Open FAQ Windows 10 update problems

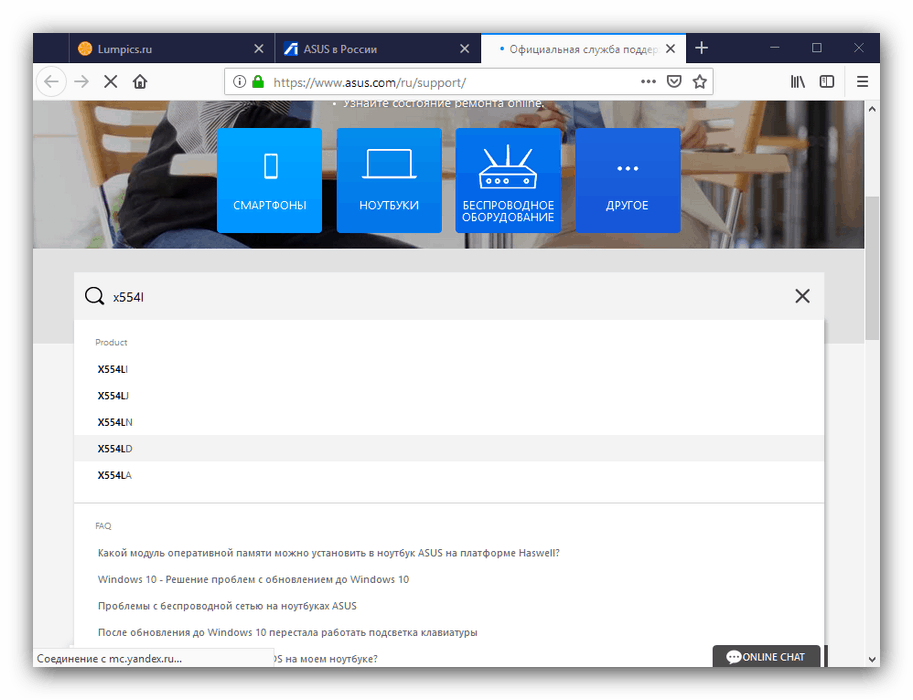[x=253, y=579]
